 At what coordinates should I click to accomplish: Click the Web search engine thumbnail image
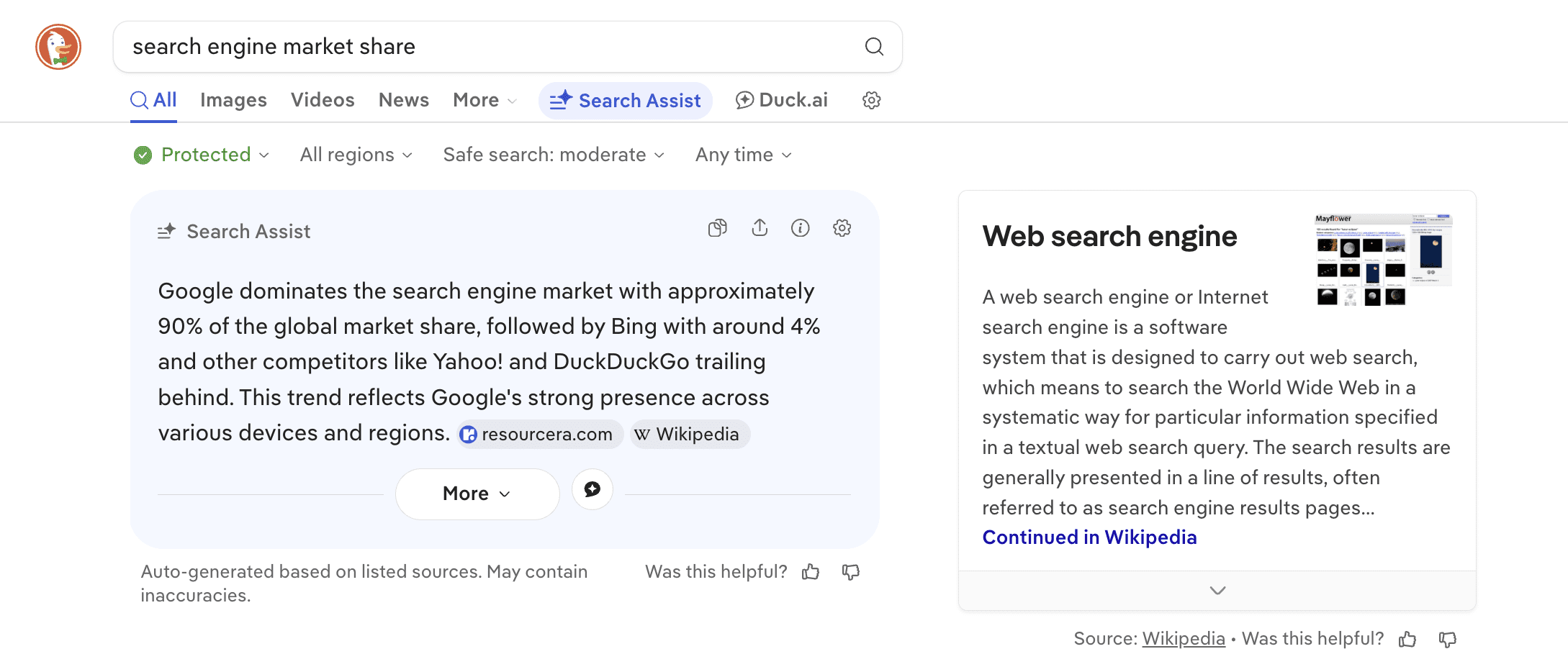pos(1383,259)
